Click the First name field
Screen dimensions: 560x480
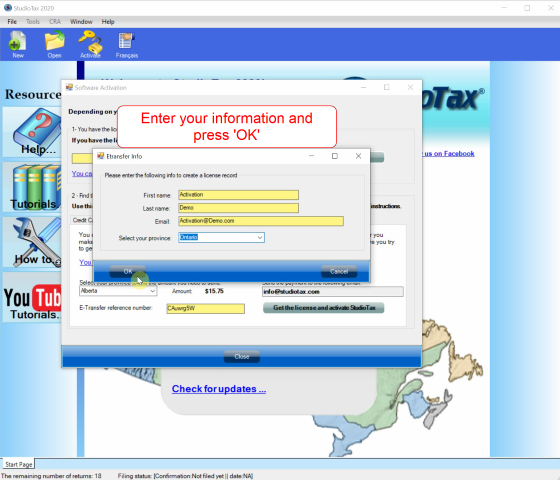[x=238, y=195]
